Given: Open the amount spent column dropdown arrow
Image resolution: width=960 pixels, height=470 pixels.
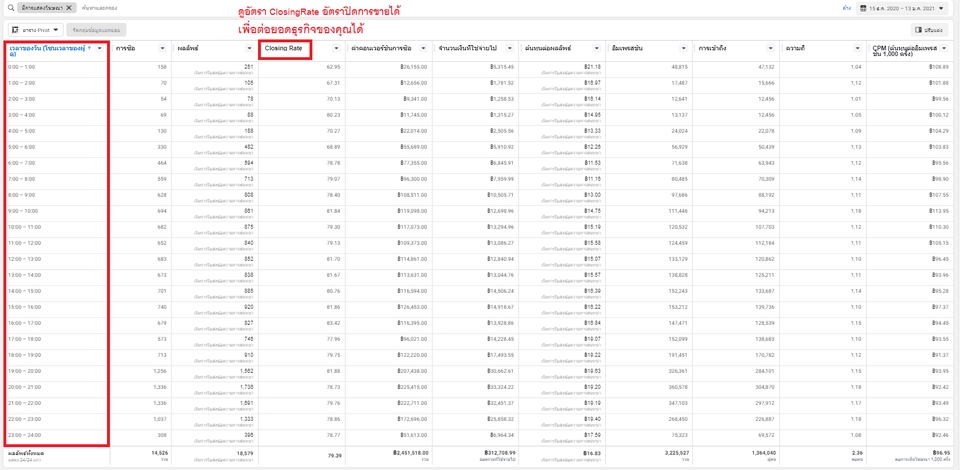Looking at the screenshot, I should tap(510, 48).
